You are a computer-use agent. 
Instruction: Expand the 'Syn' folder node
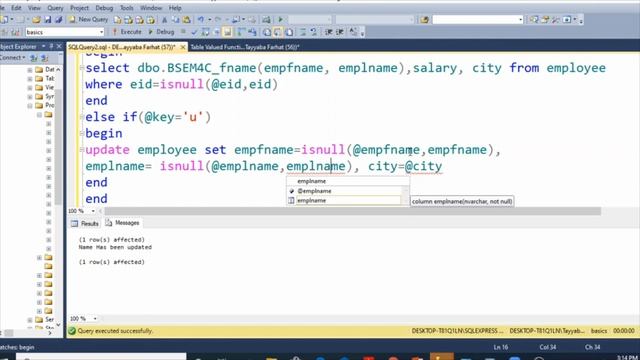(30, 97)
